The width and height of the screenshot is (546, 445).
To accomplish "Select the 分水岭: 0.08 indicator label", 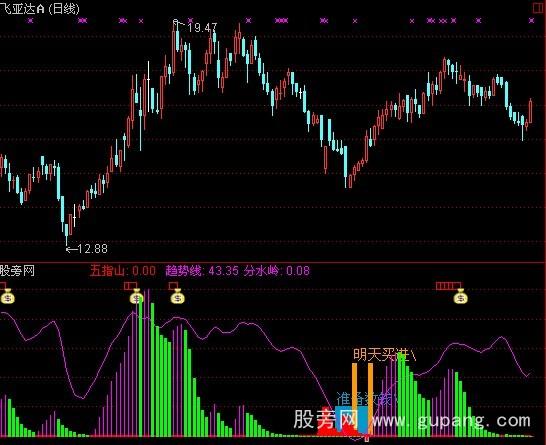I will click(276, 271).
